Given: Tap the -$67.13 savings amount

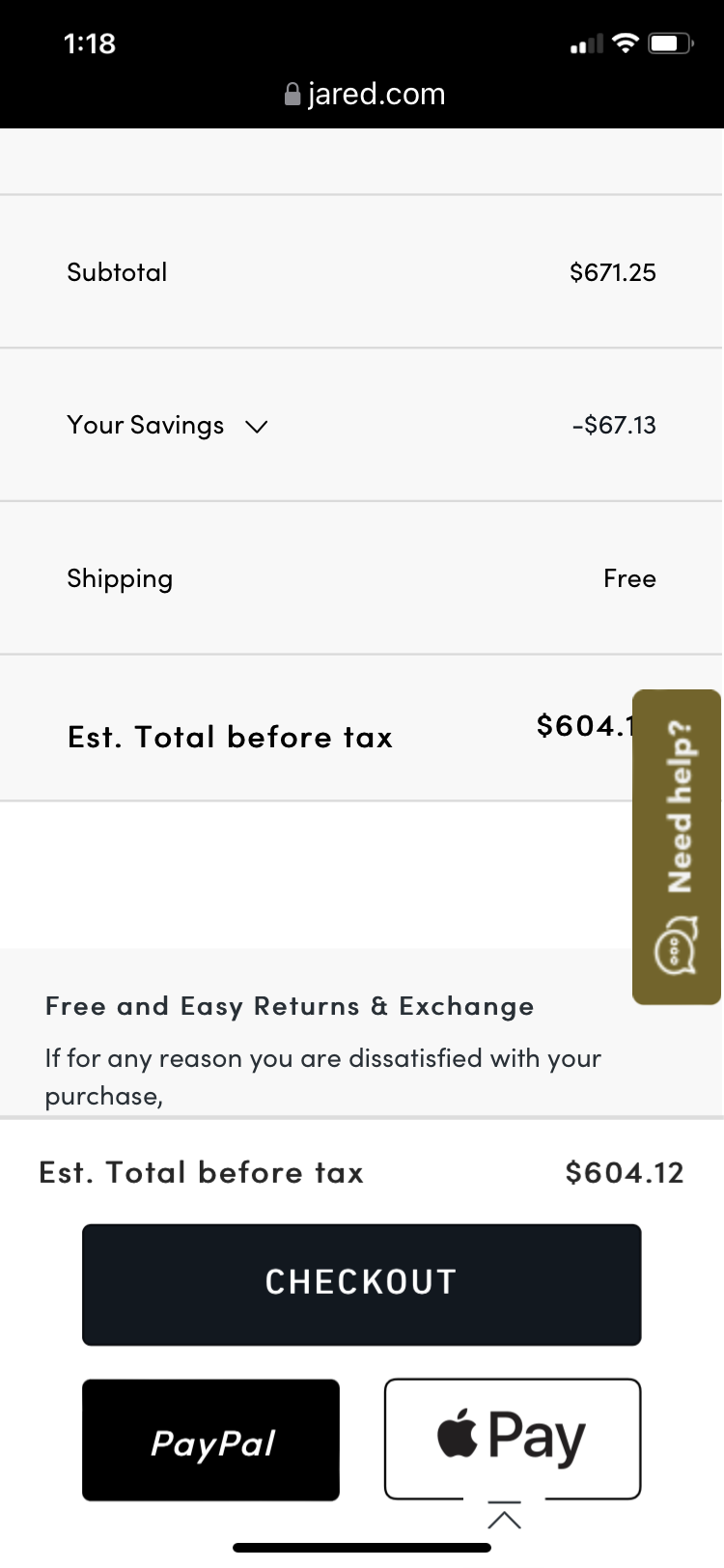Looking at the screenshot, I should (614, 425).
